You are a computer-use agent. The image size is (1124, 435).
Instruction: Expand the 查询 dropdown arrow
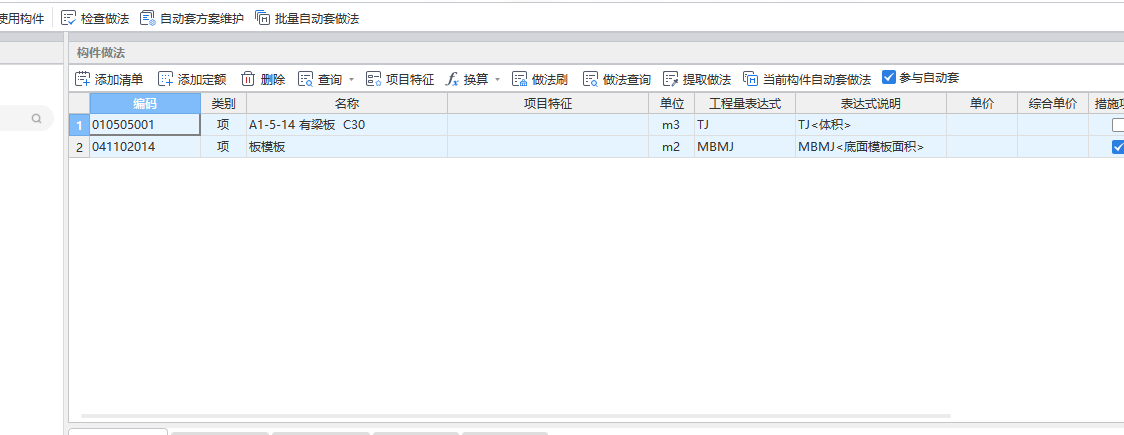[351, 80]
